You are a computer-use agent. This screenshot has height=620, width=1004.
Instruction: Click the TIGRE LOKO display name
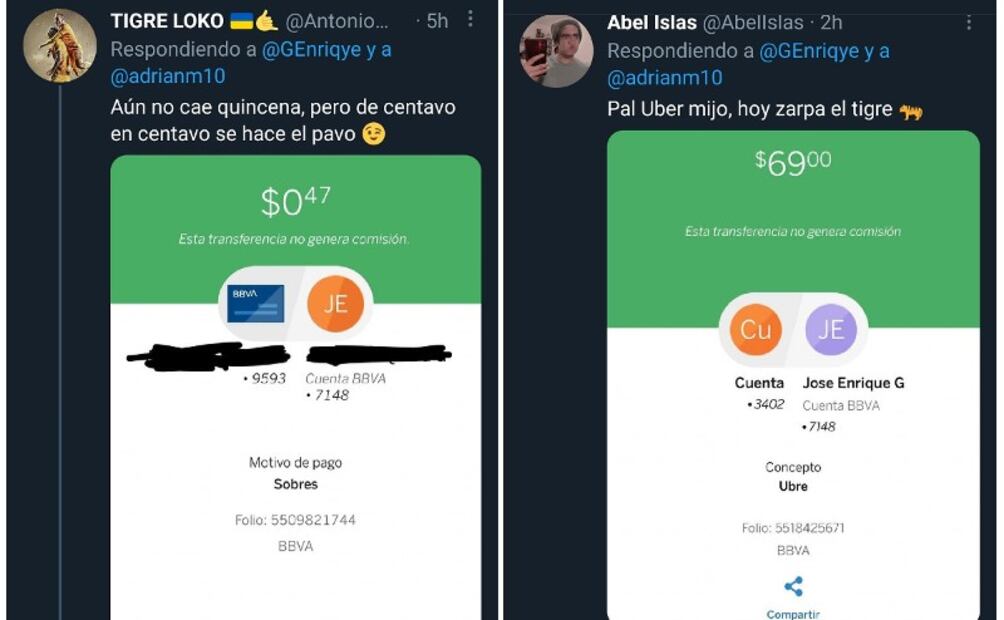pos(166,21)
